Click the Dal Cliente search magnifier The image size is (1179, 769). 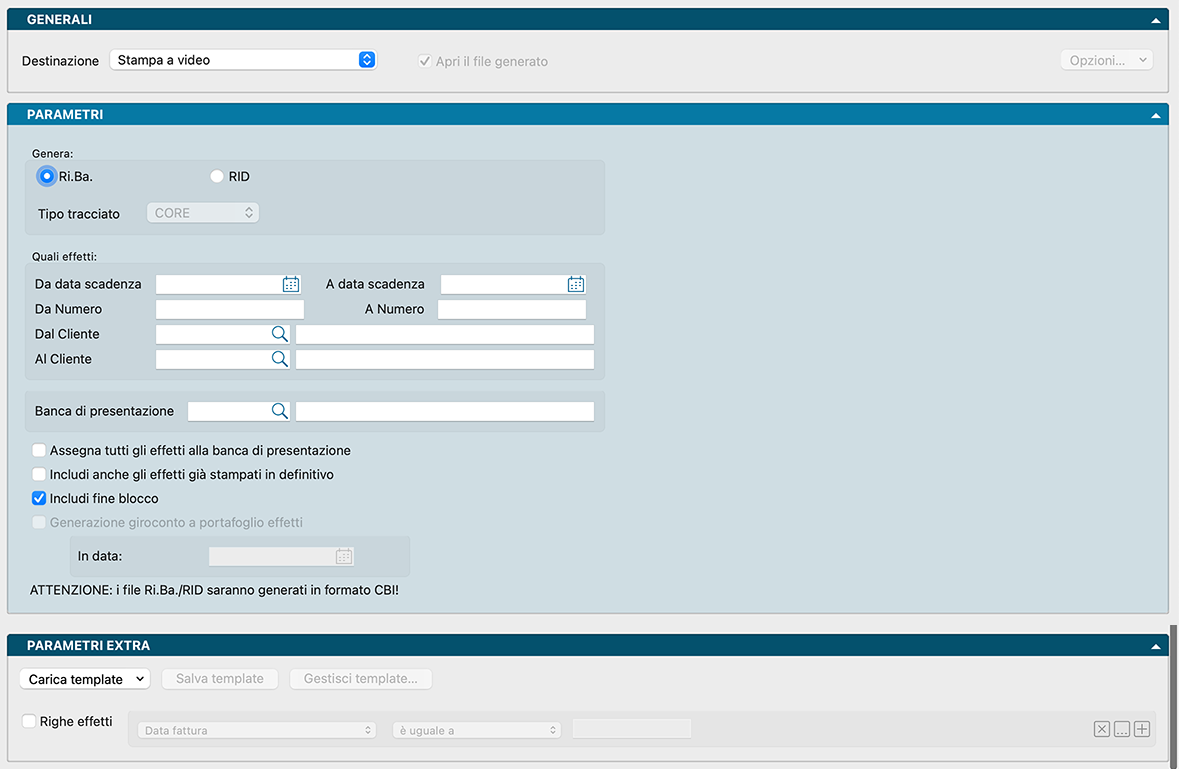coord(280,334)
